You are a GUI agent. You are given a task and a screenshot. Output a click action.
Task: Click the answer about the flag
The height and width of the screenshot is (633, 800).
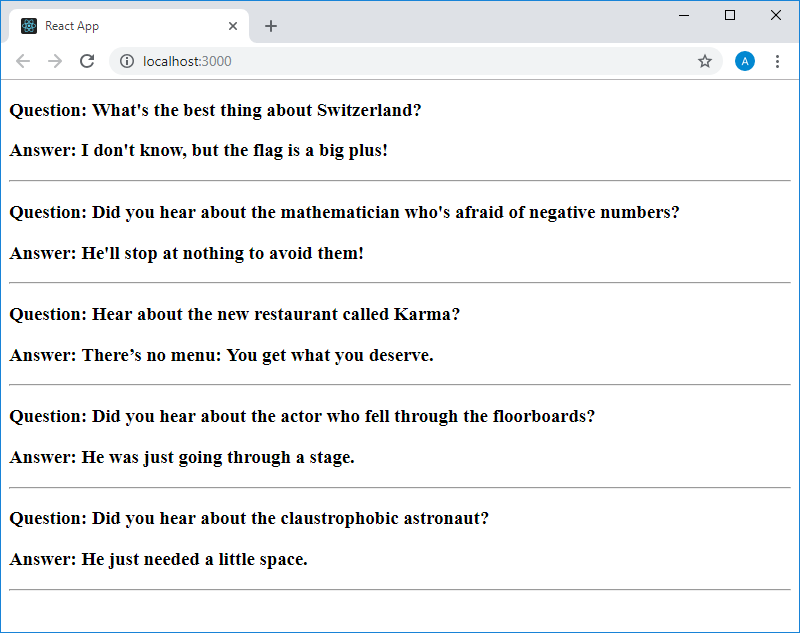point(198,151)
